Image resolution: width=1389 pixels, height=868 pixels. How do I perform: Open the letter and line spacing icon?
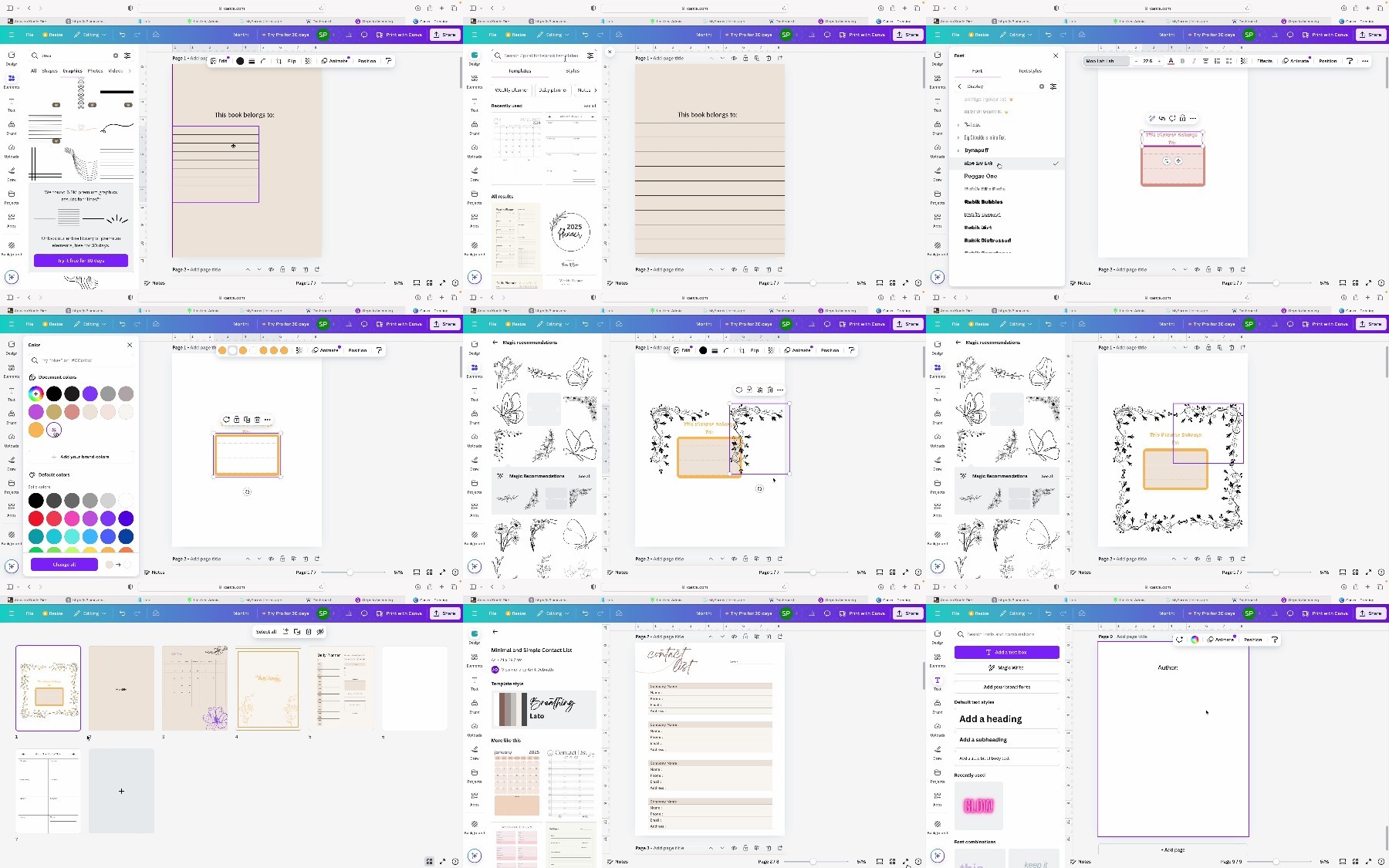click(1229, 61)
